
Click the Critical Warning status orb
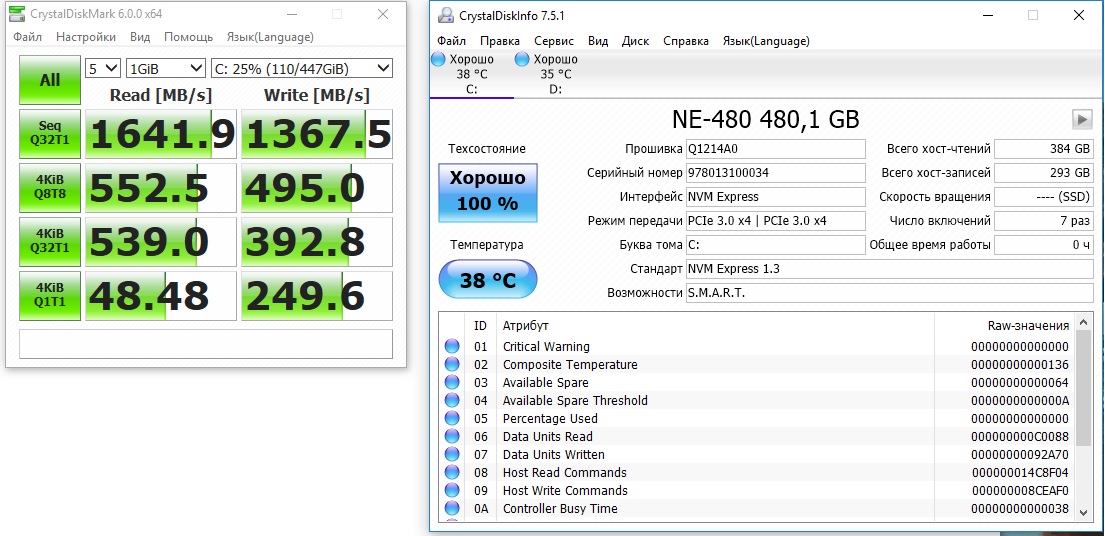[452, 347]
